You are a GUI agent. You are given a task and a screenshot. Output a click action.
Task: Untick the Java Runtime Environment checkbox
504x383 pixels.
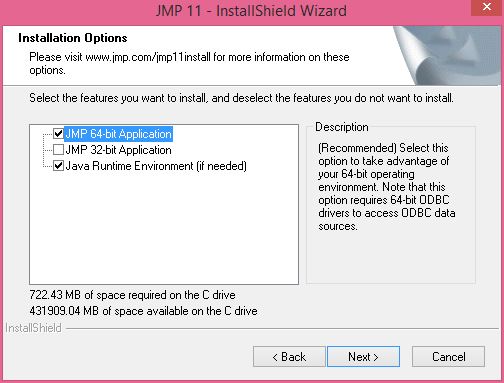point(58,166)
